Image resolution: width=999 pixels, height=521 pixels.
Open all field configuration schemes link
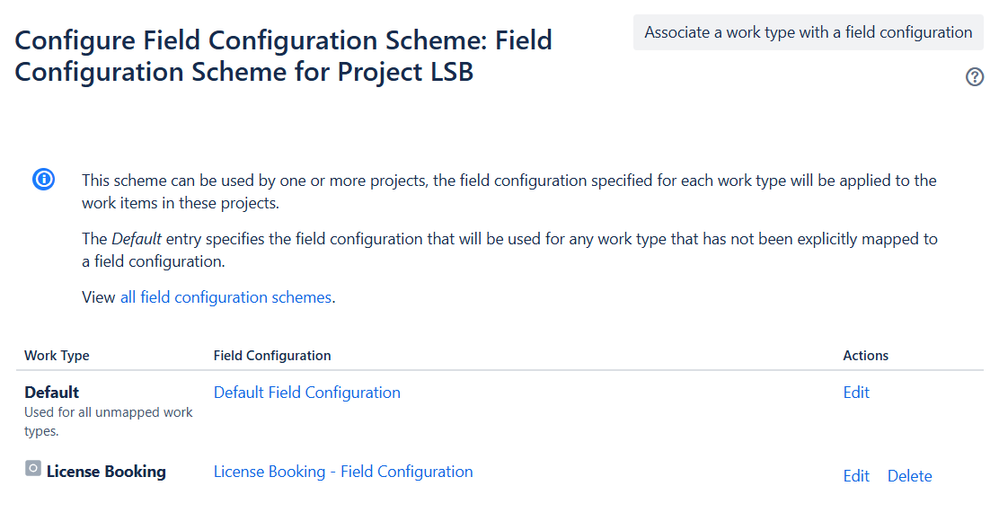[x=226, y=297]
